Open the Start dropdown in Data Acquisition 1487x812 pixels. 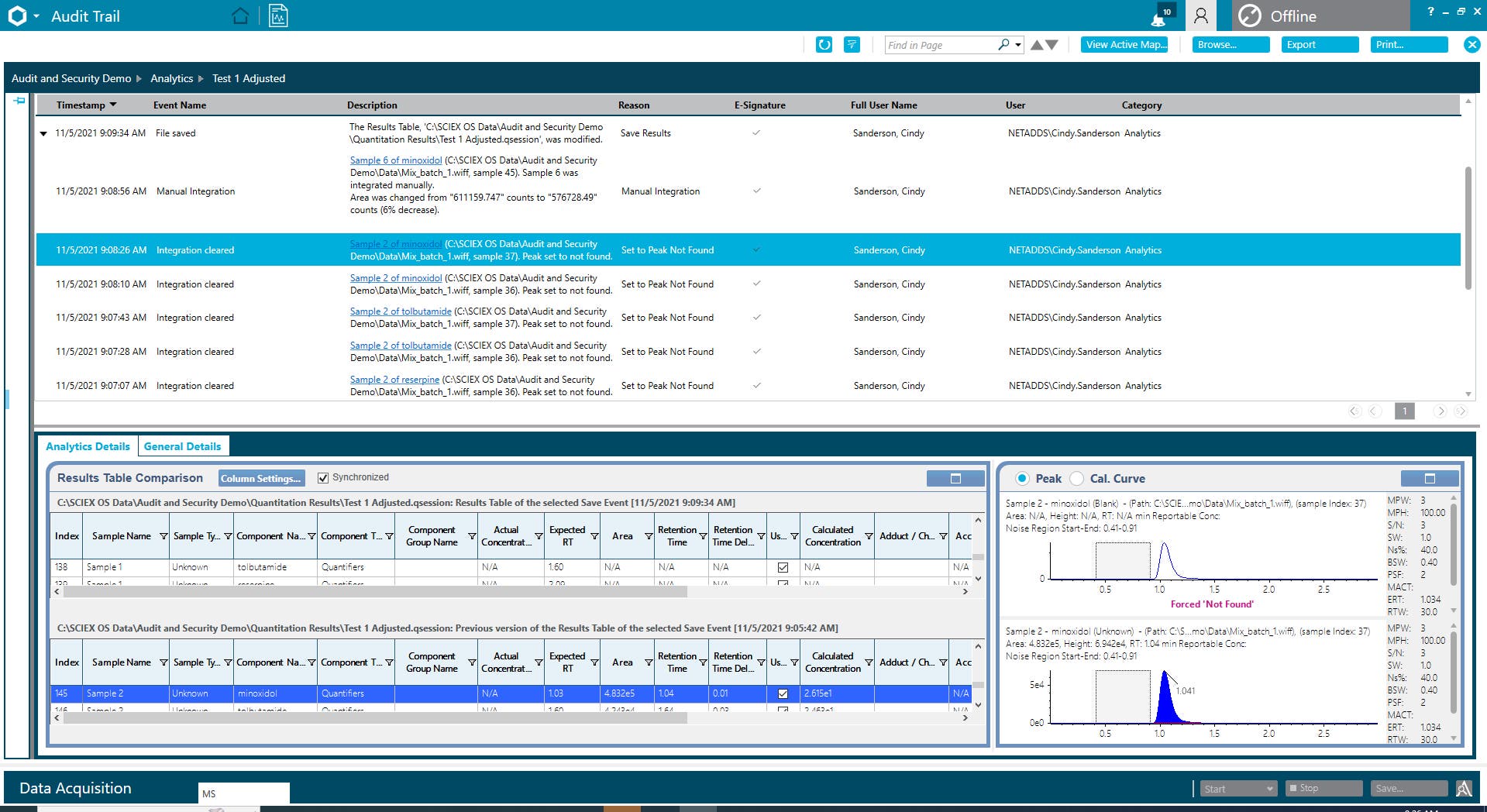pyautogui.click(x=1269, y=789)
